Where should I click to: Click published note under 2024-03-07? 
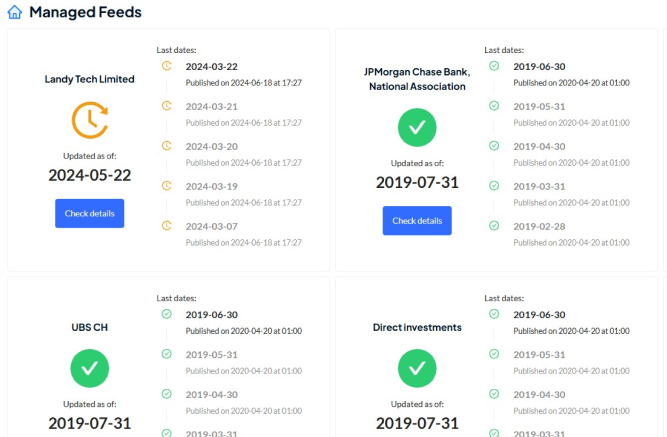pos(244,243)
